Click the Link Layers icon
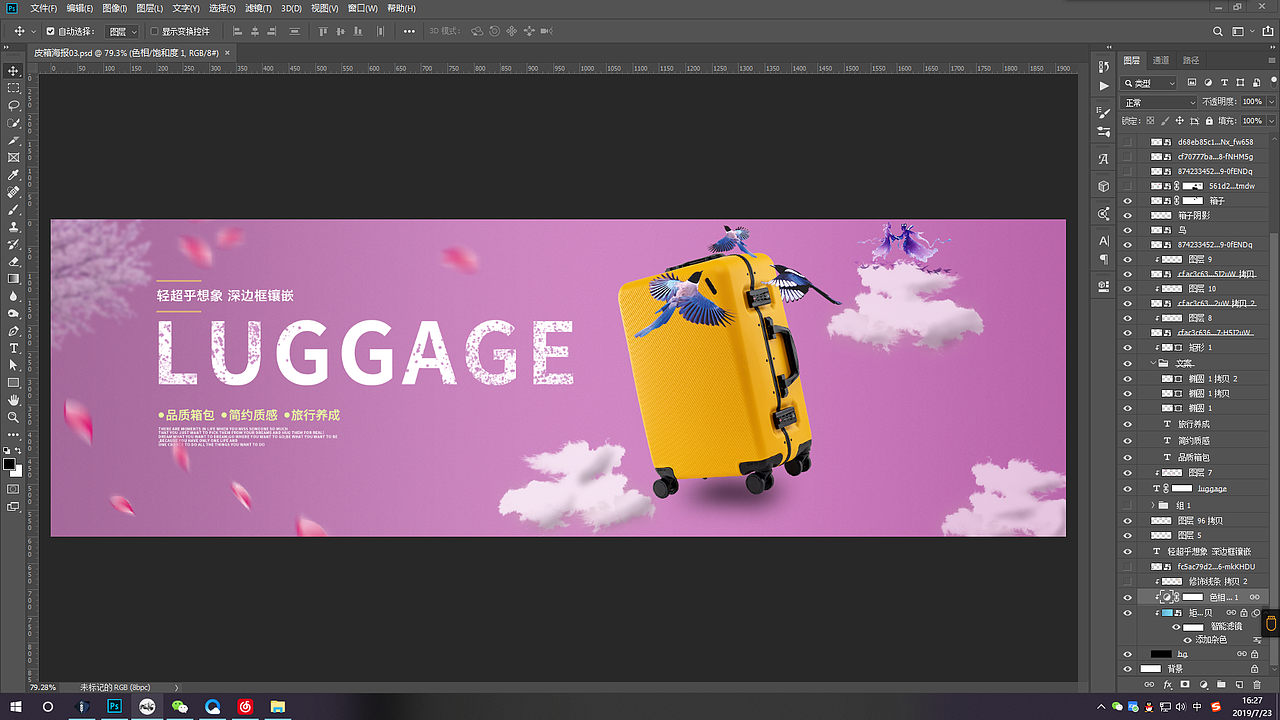The height and width of the screenshot is (720, 1280). pyautogui.click(x=1149, y=685)
